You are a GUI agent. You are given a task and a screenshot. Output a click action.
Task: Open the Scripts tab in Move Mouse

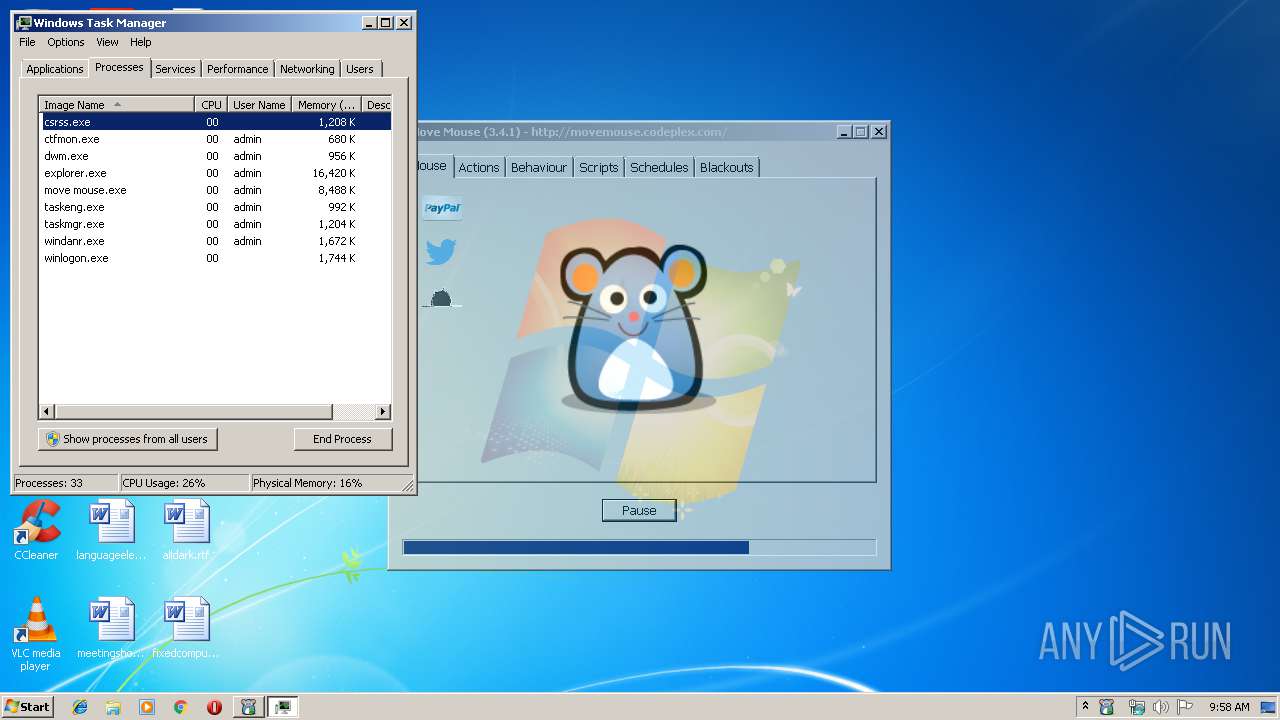tap(599, 167)
